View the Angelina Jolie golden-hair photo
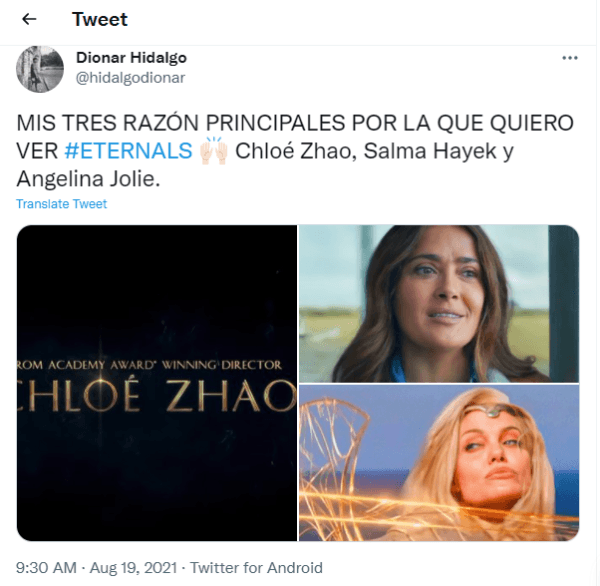 pyautogui.click(x=439, y=463)
